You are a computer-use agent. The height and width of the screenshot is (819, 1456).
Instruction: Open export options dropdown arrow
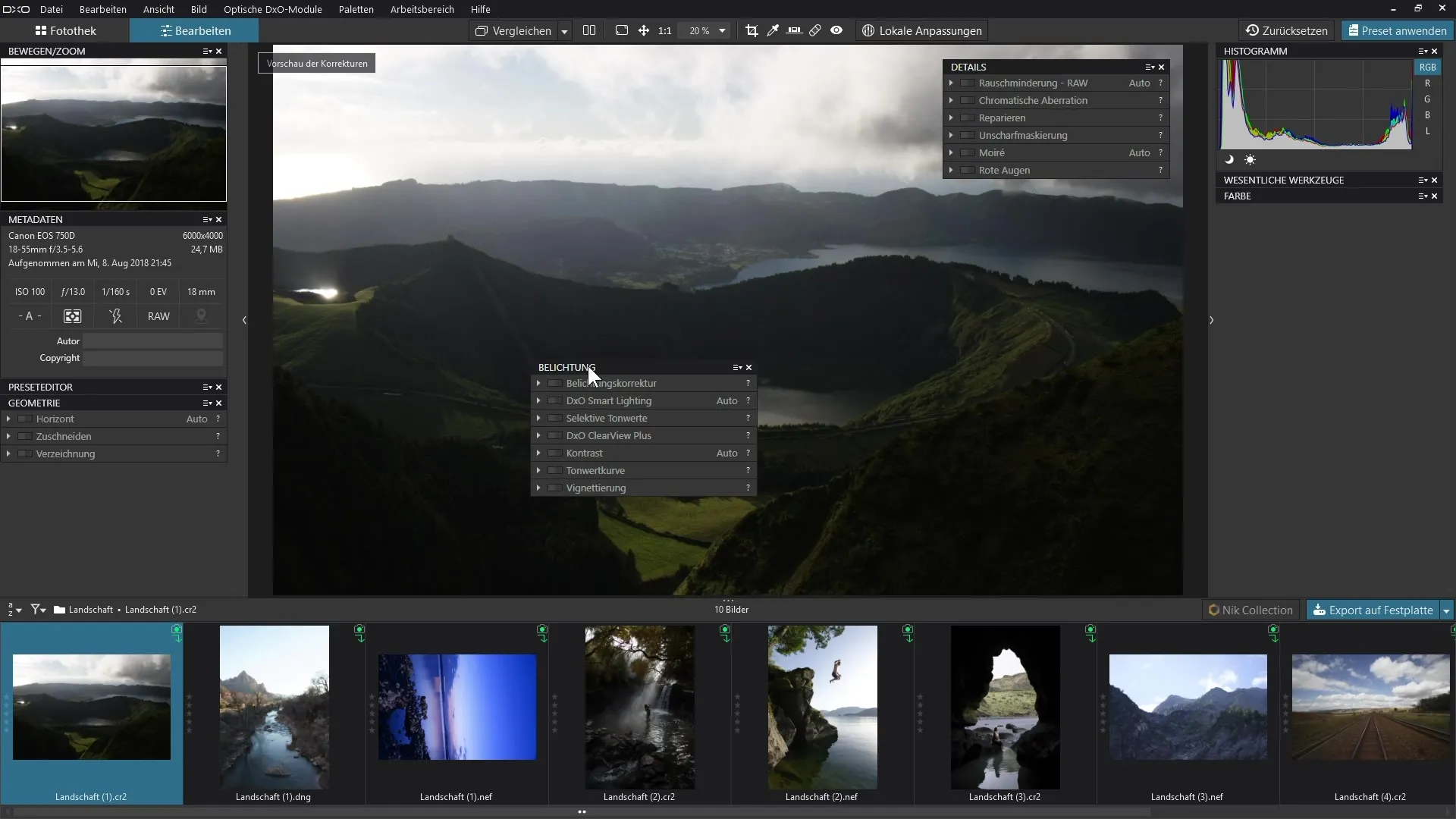pos(1446,610)
